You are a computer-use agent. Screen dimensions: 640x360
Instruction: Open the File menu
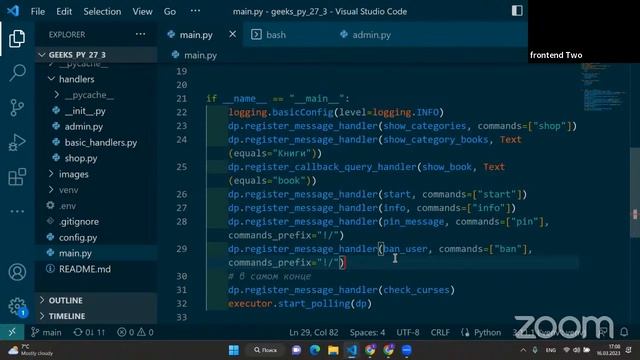point(38,11)
